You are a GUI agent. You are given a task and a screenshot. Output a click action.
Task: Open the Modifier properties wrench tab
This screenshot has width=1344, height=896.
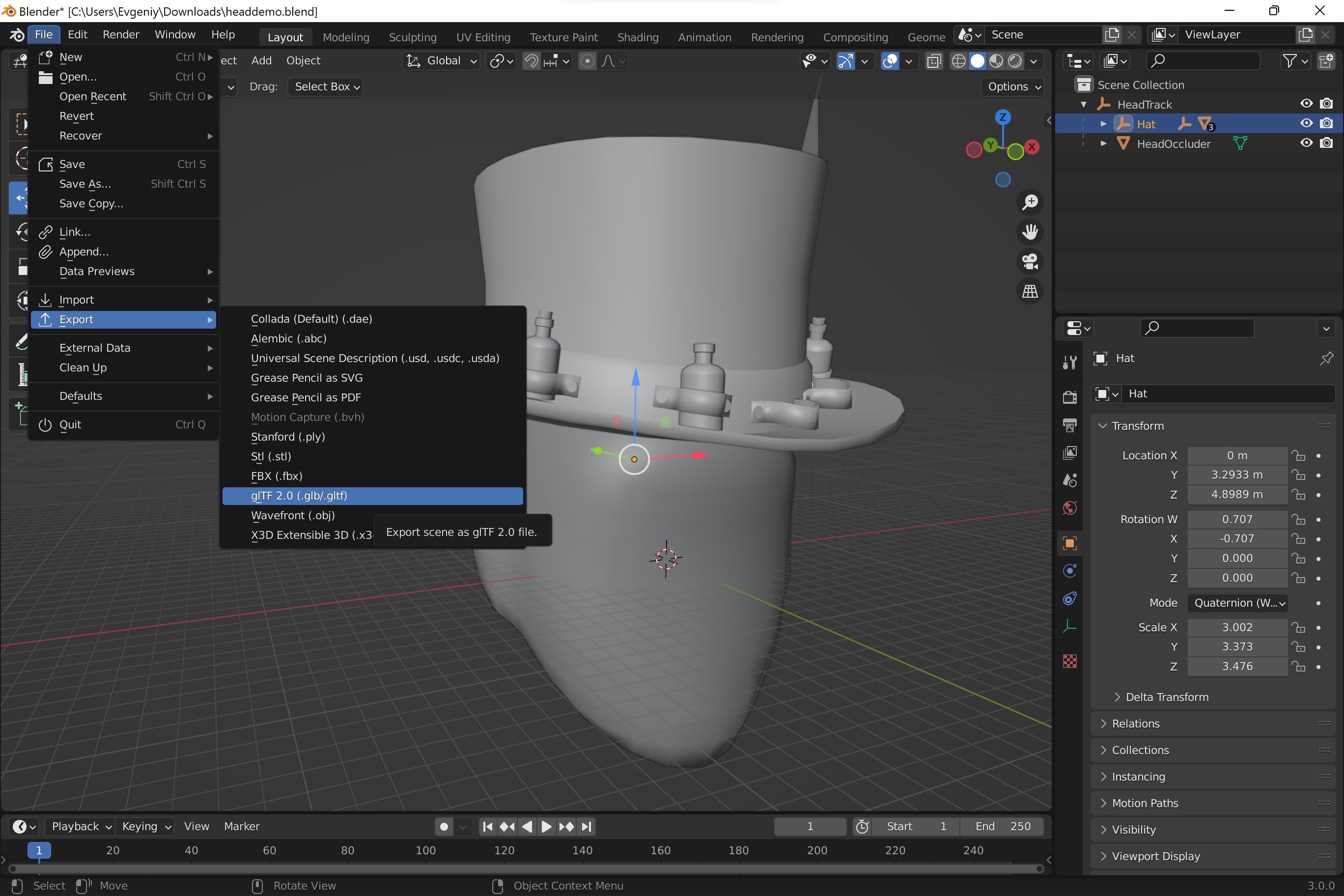pos(1070,362)
